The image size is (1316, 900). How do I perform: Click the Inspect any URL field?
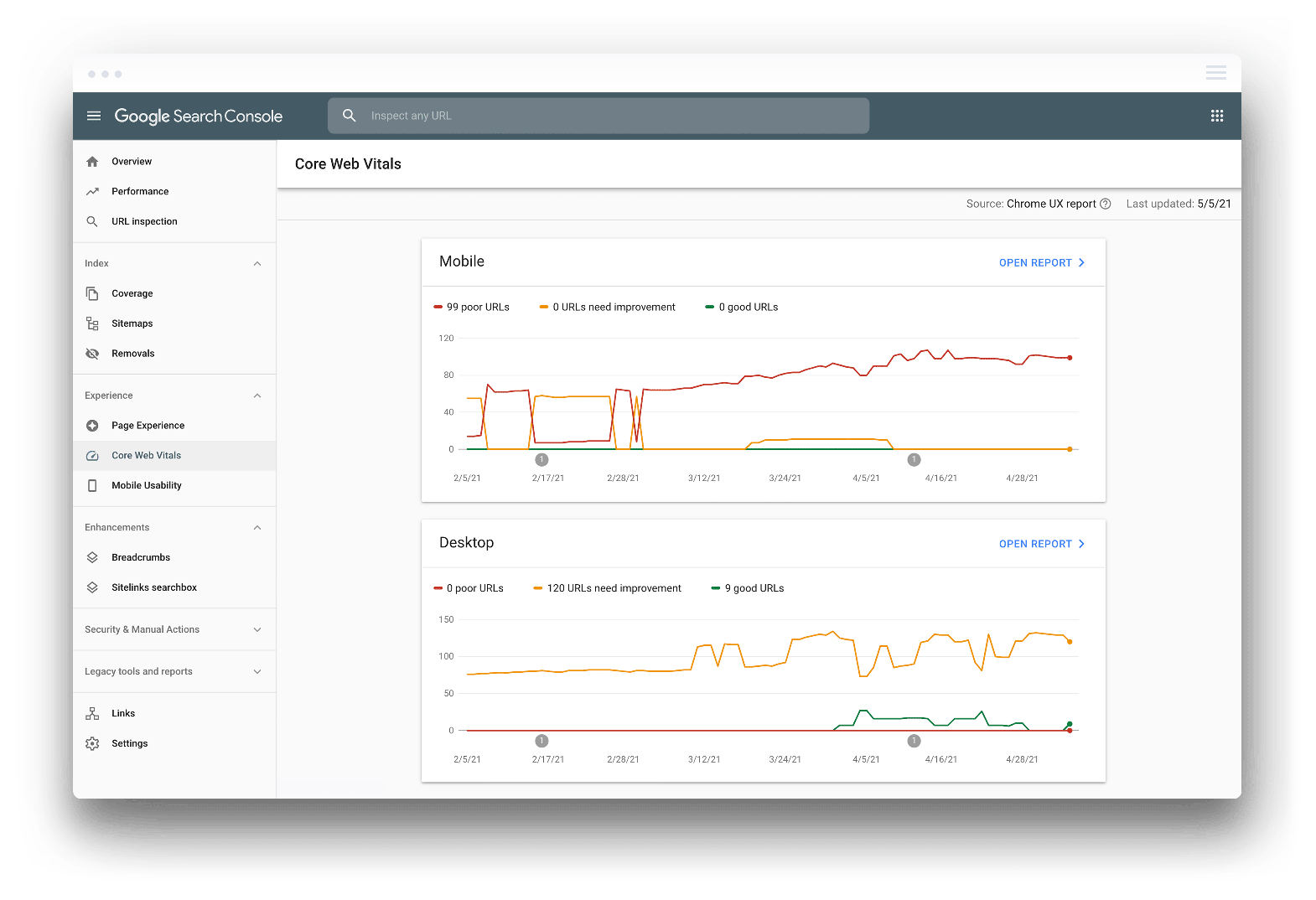click(x=598, y=116)
